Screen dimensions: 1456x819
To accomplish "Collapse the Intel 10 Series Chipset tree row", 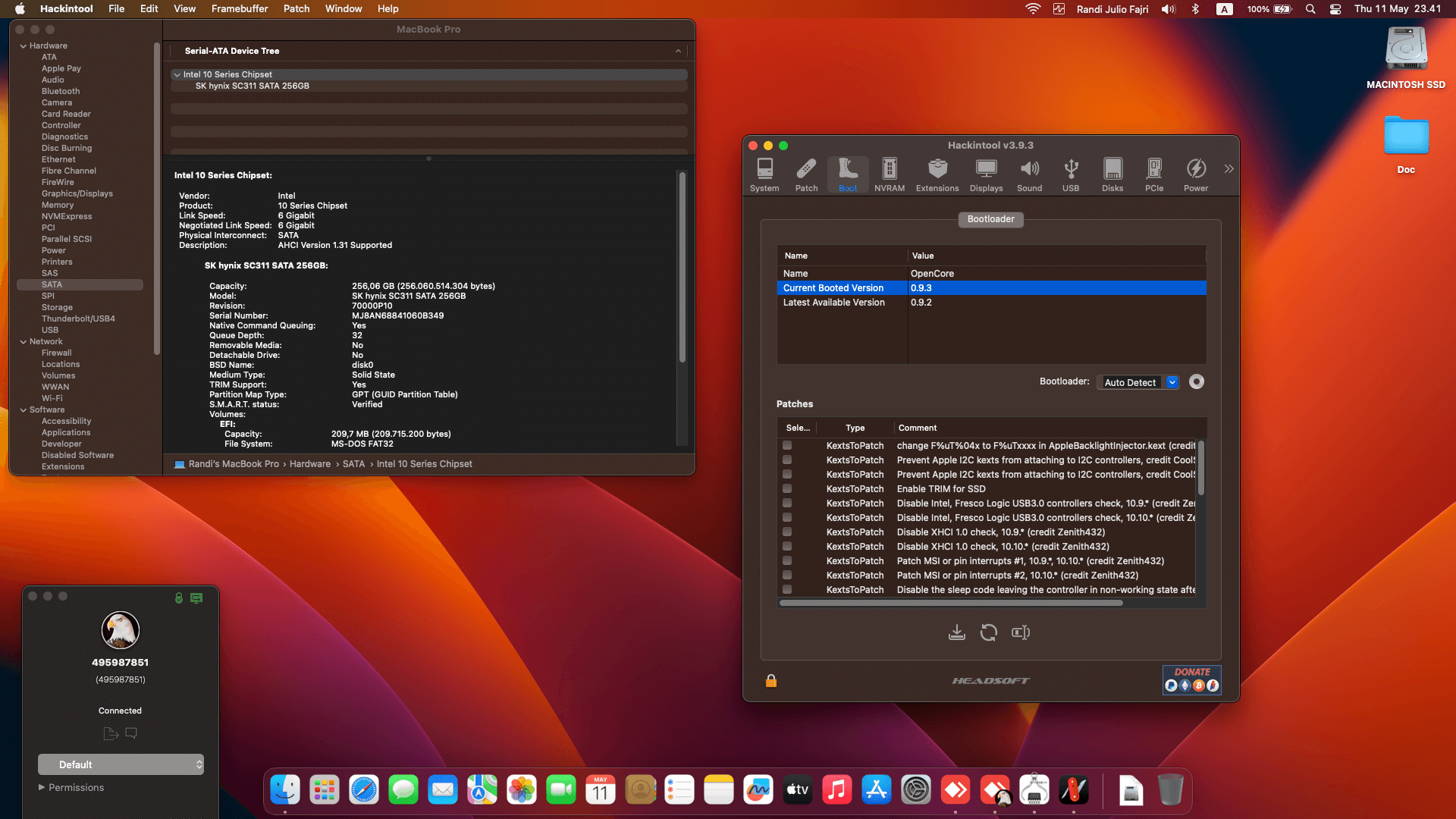I will tap(177, 75).
